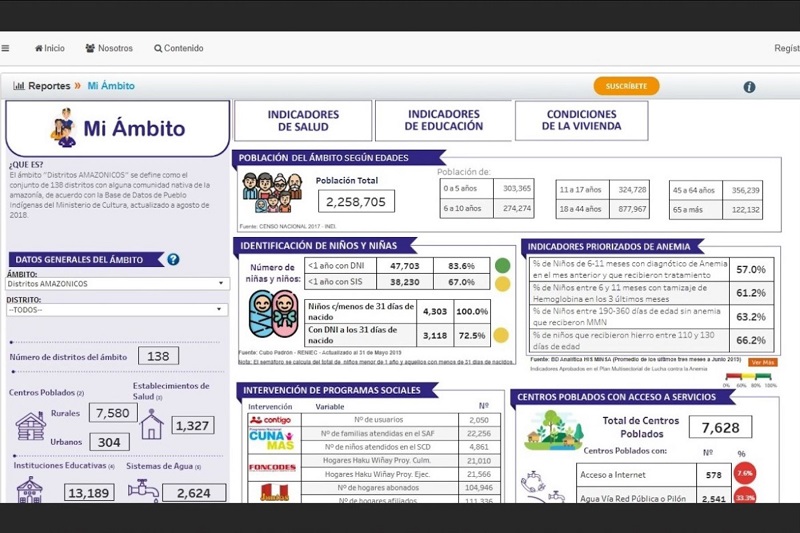800x533 pixels.
Task: Click green status light for DNI row
Action: 503,265
